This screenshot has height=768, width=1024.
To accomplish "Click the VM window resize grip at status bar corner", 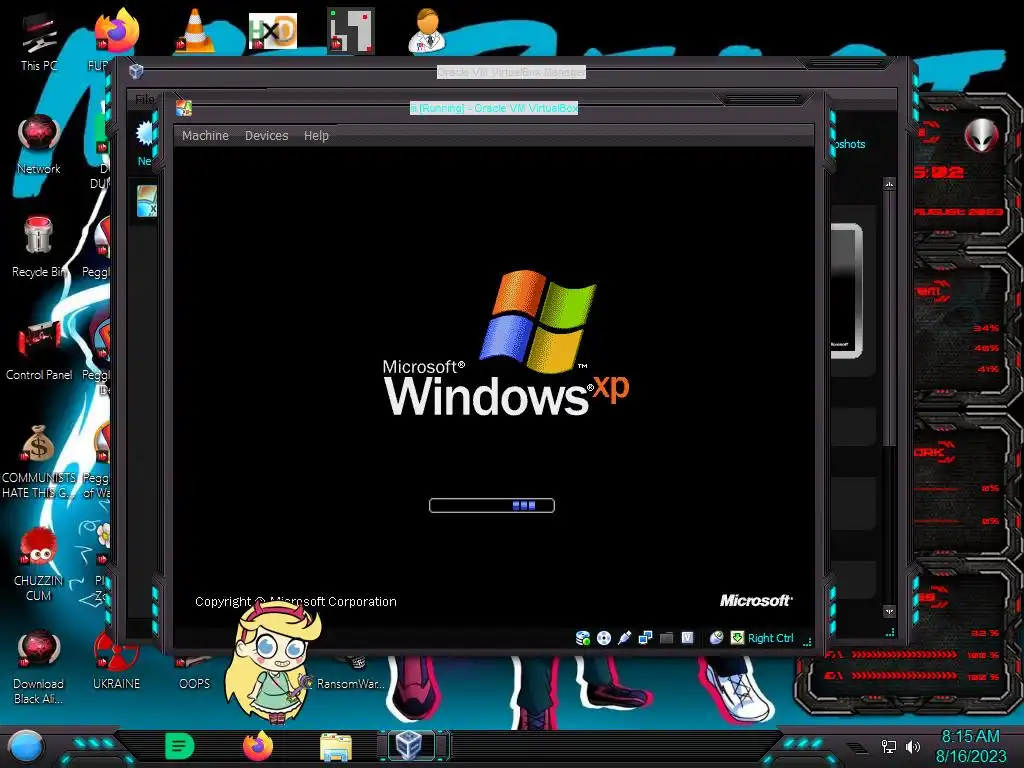I will coord(807,641).
